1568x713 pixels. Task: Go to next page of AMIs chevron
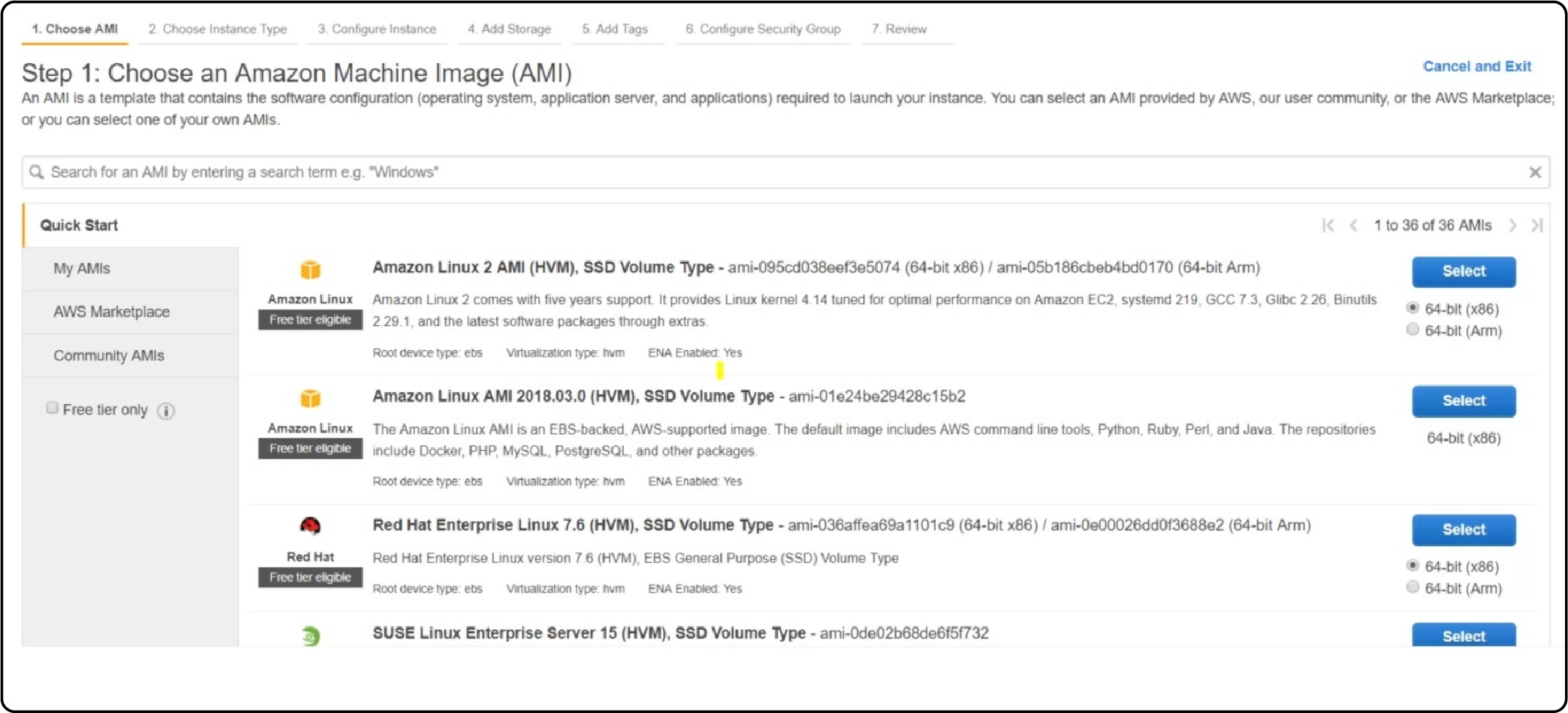(1512, 225)
